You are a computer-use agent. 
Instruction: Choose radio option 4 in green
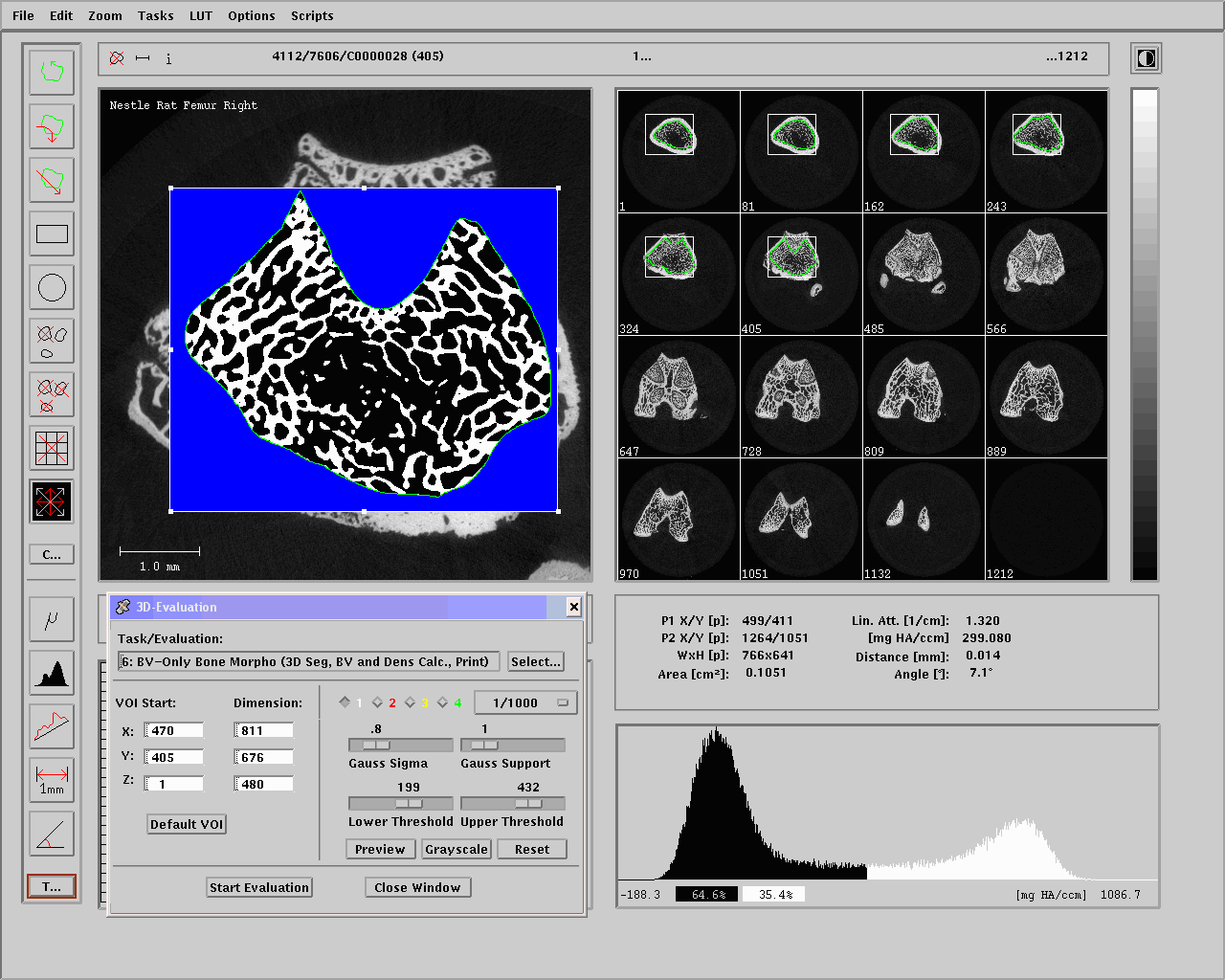click(x=443, y=702)
